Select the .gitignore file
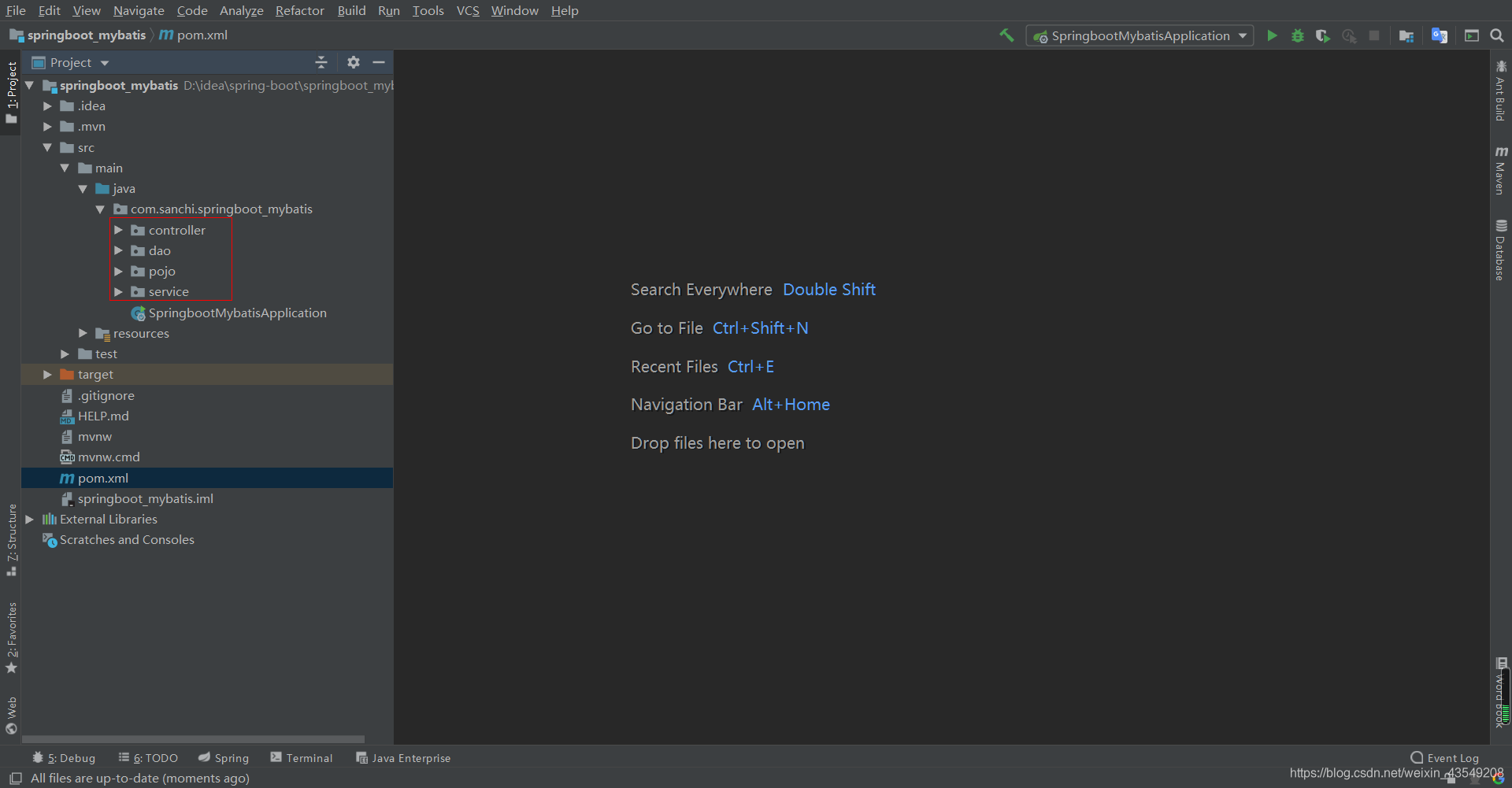 [106, 395]
